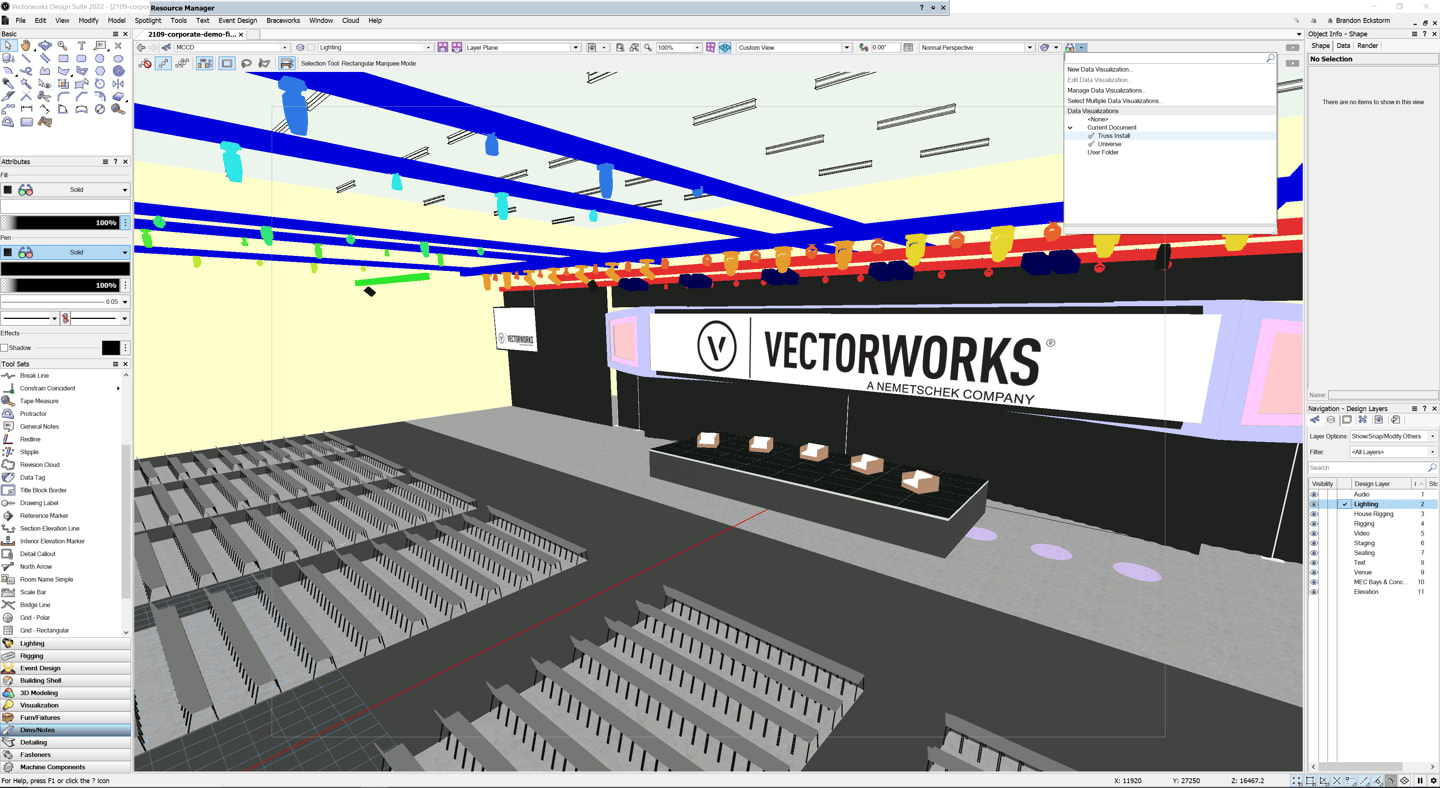
Task: Select the Selection arrow tool in Basic palette
Action: 8,46
